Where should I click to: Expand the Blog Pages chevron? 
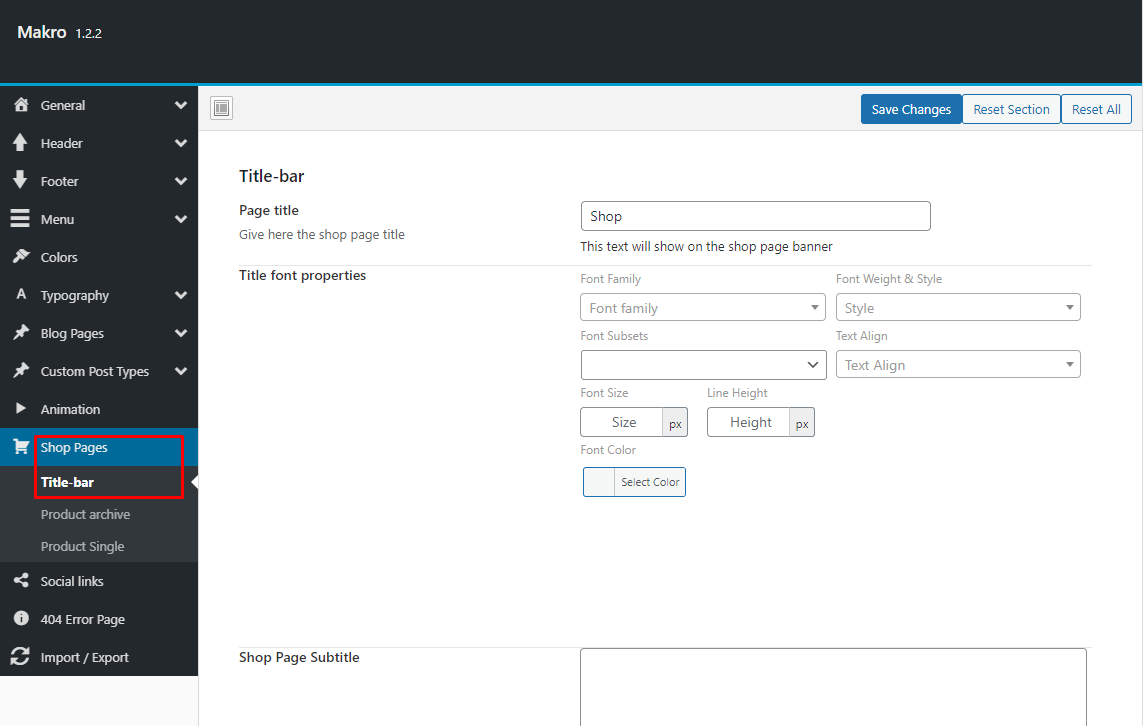pyautogui.click(x=181, y=333)
